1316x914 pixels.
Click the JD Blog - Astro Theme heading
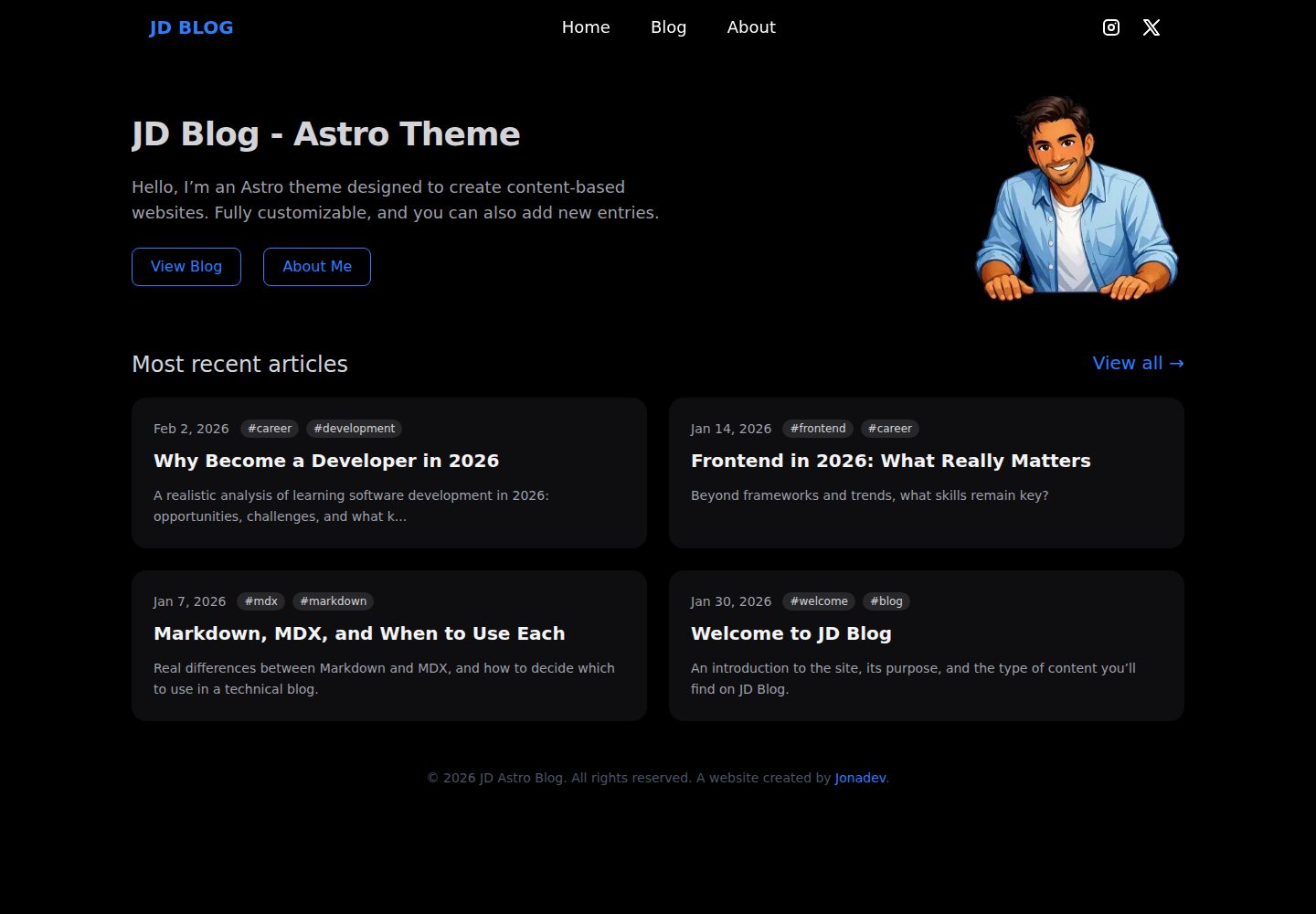pyautogui.click(x=326, y=134)
